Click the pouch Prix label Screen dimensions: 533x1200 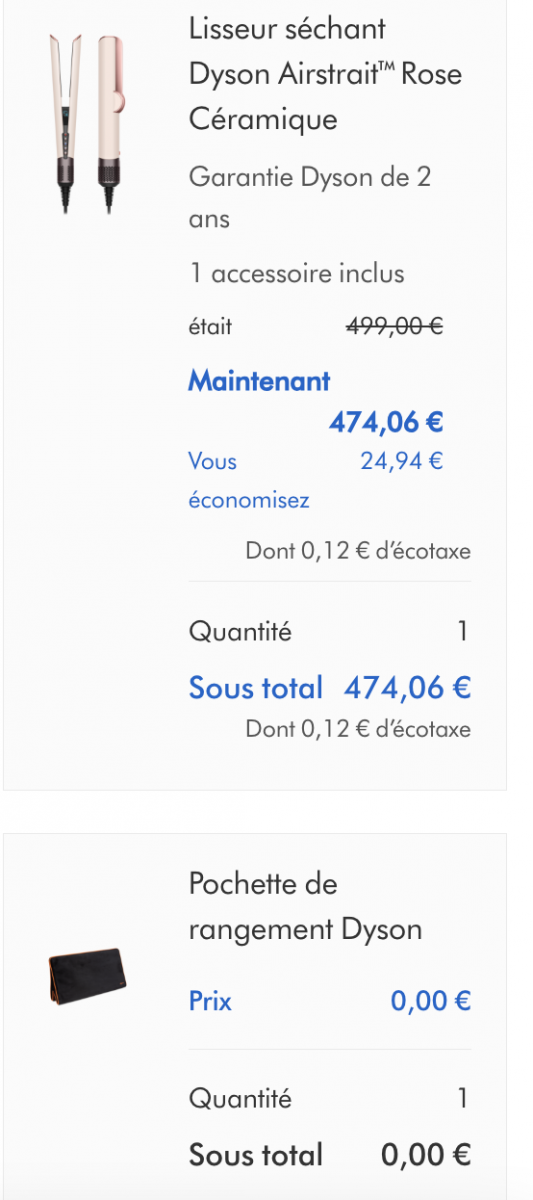click(210, 1001)
